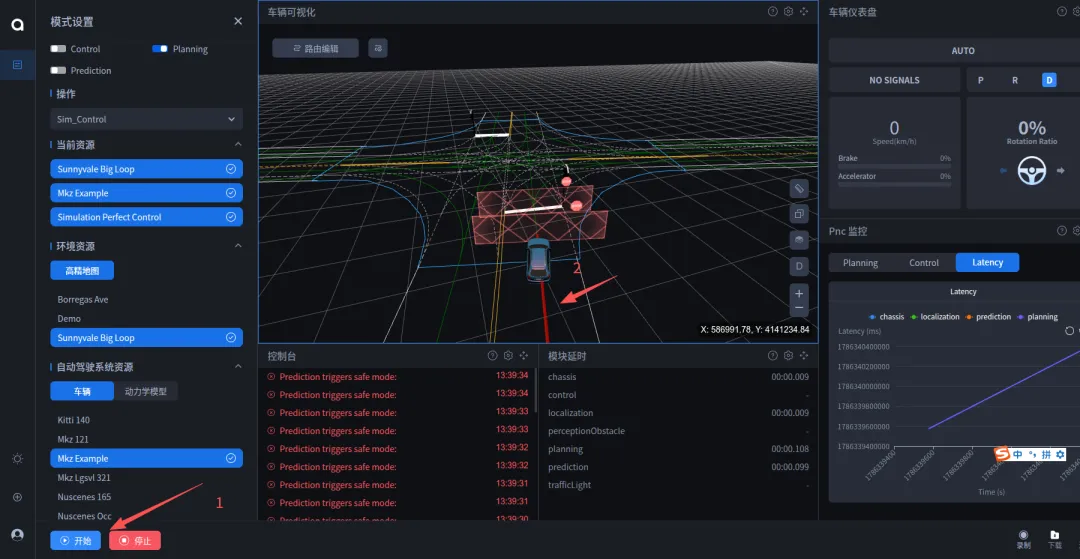Toggle localization series in Latency legend
The height and width of the screenshot is (559, 1080).
[935, 317]
